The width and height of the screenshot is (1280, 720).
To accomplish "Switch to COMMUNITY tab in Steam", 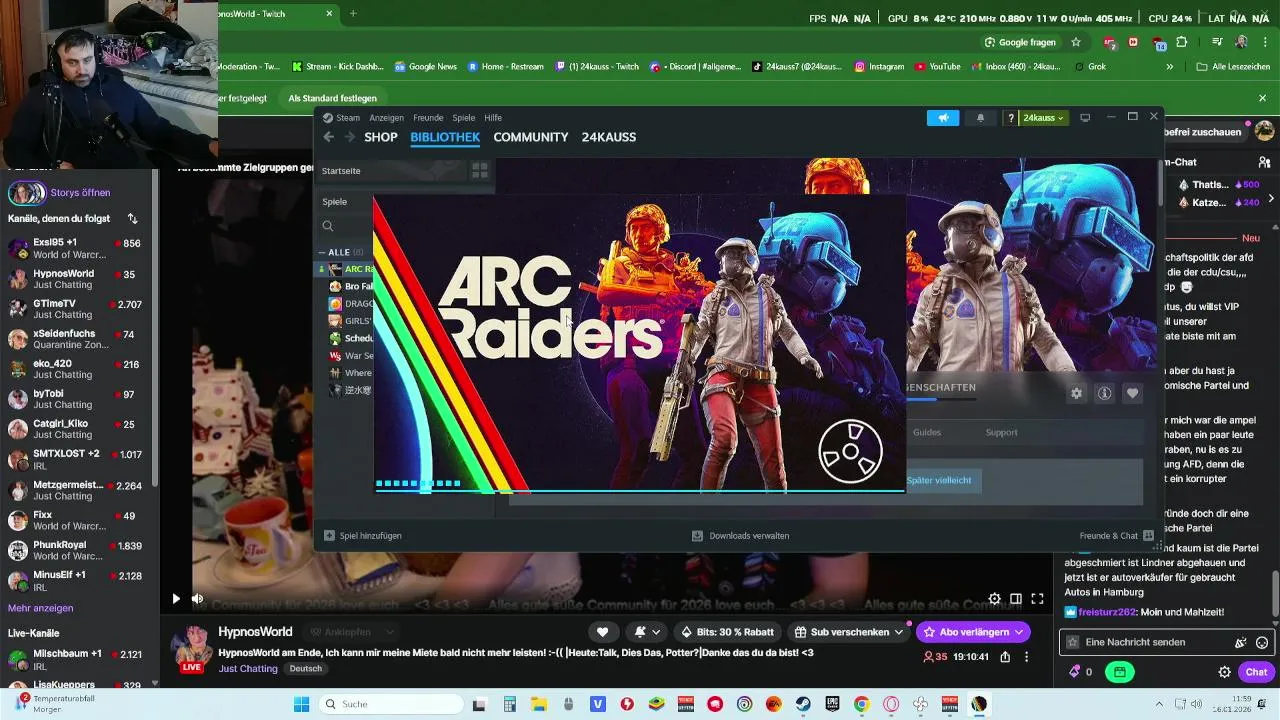I will click(x=531, y=137).
